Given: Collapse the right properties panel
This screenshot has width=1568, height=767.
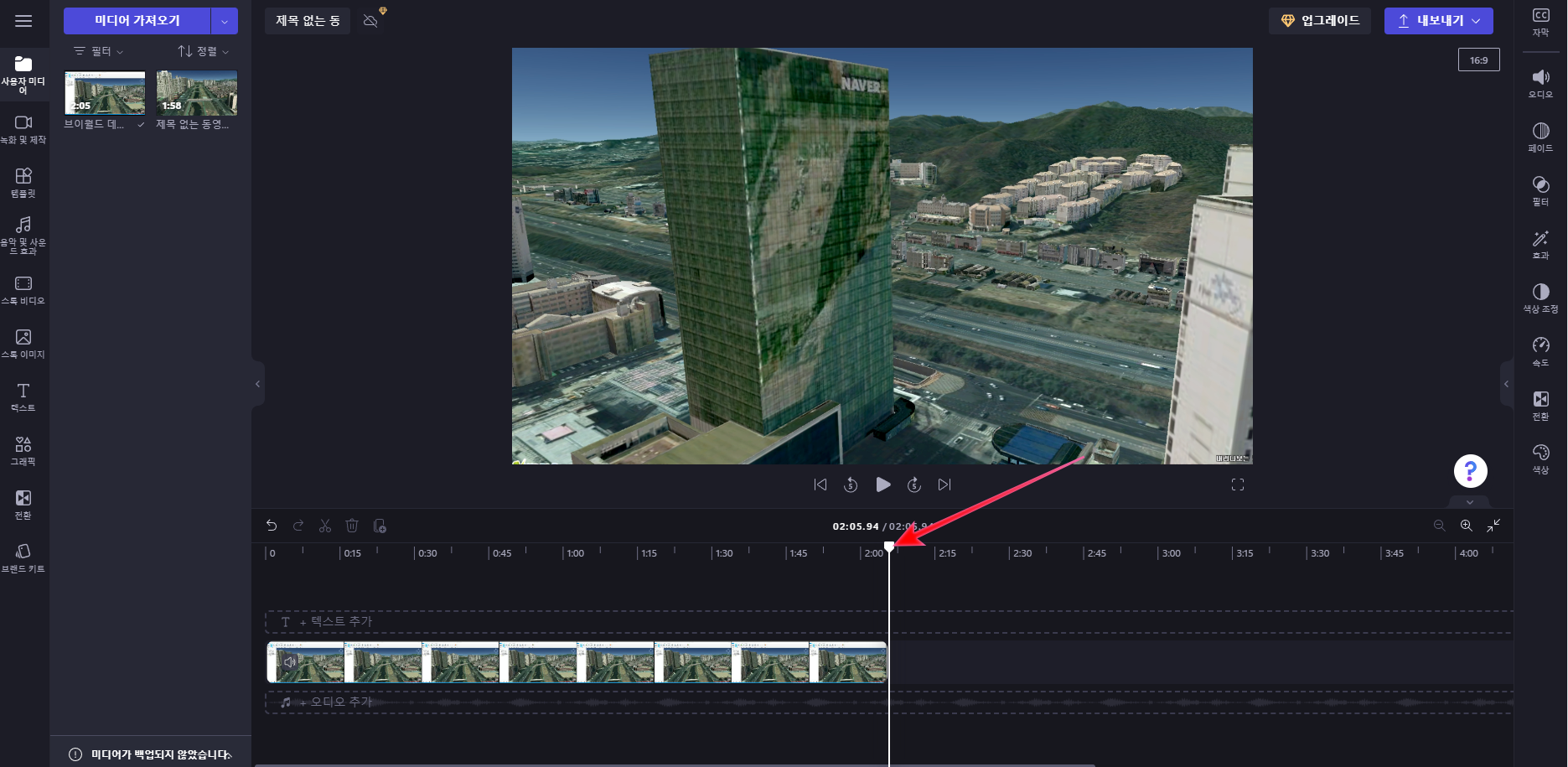Looking at the screenshot, I should (1506, 384).
